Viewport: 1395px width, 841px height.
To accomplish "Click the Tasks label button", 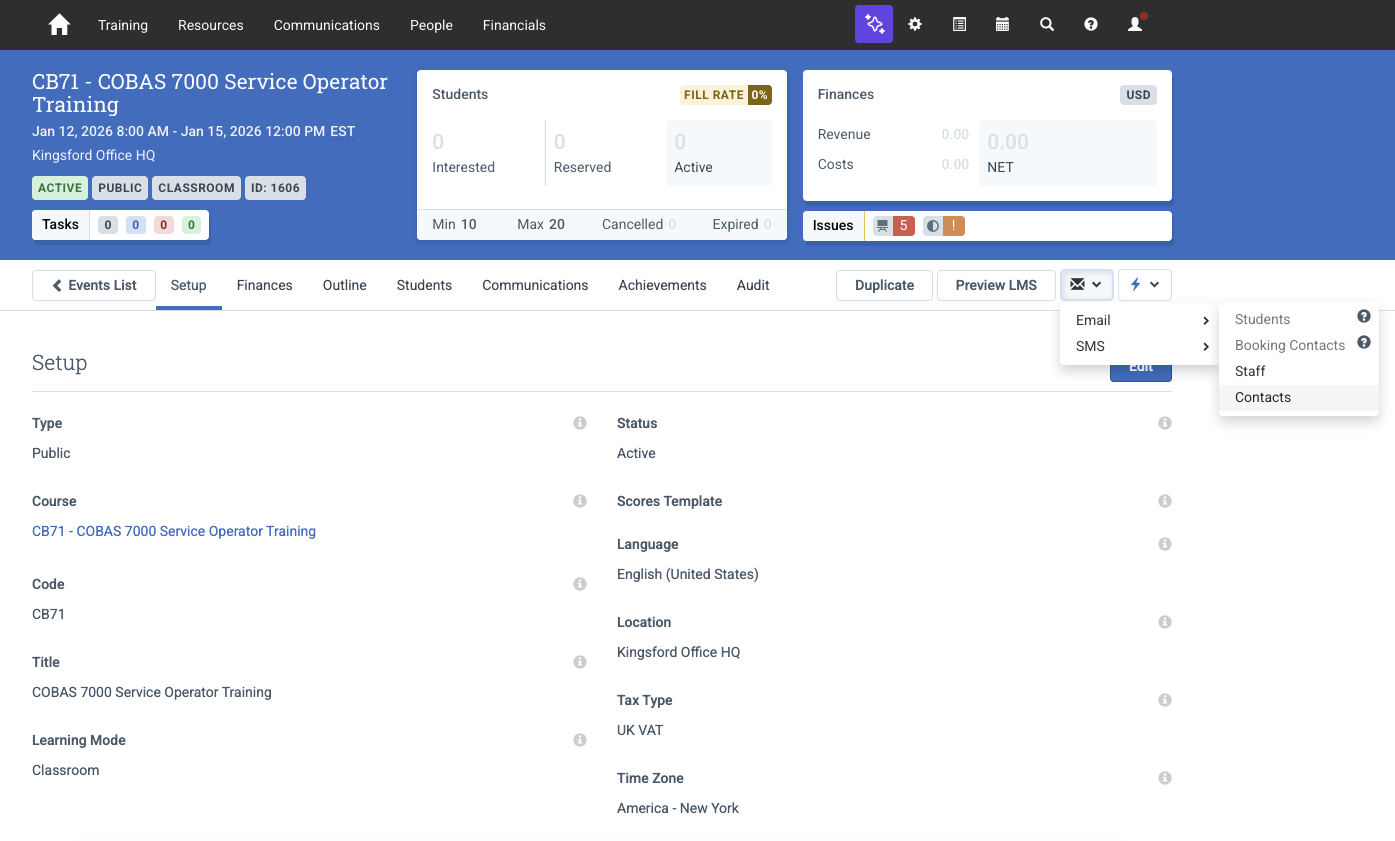I will tap(61, 224).
